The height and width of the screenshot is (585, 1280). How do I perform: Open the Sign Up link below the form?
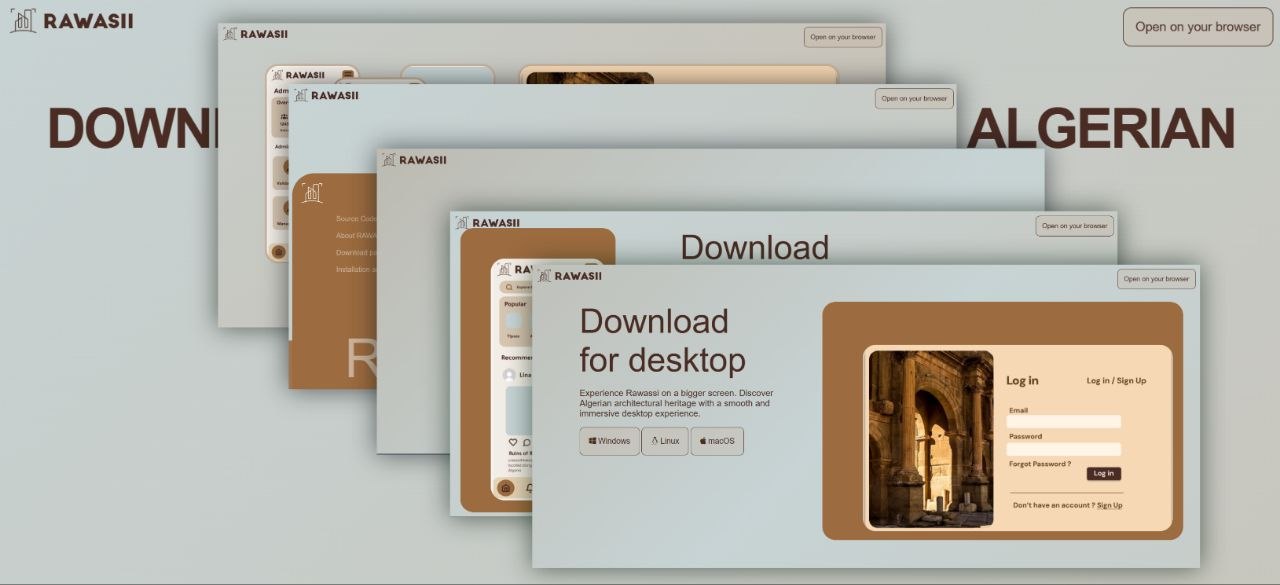pos(1109,505)
